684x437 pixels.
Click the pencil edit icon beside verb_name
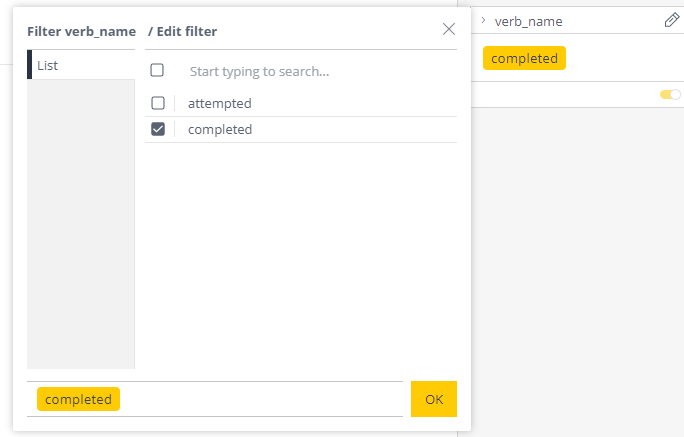(672, 20)
